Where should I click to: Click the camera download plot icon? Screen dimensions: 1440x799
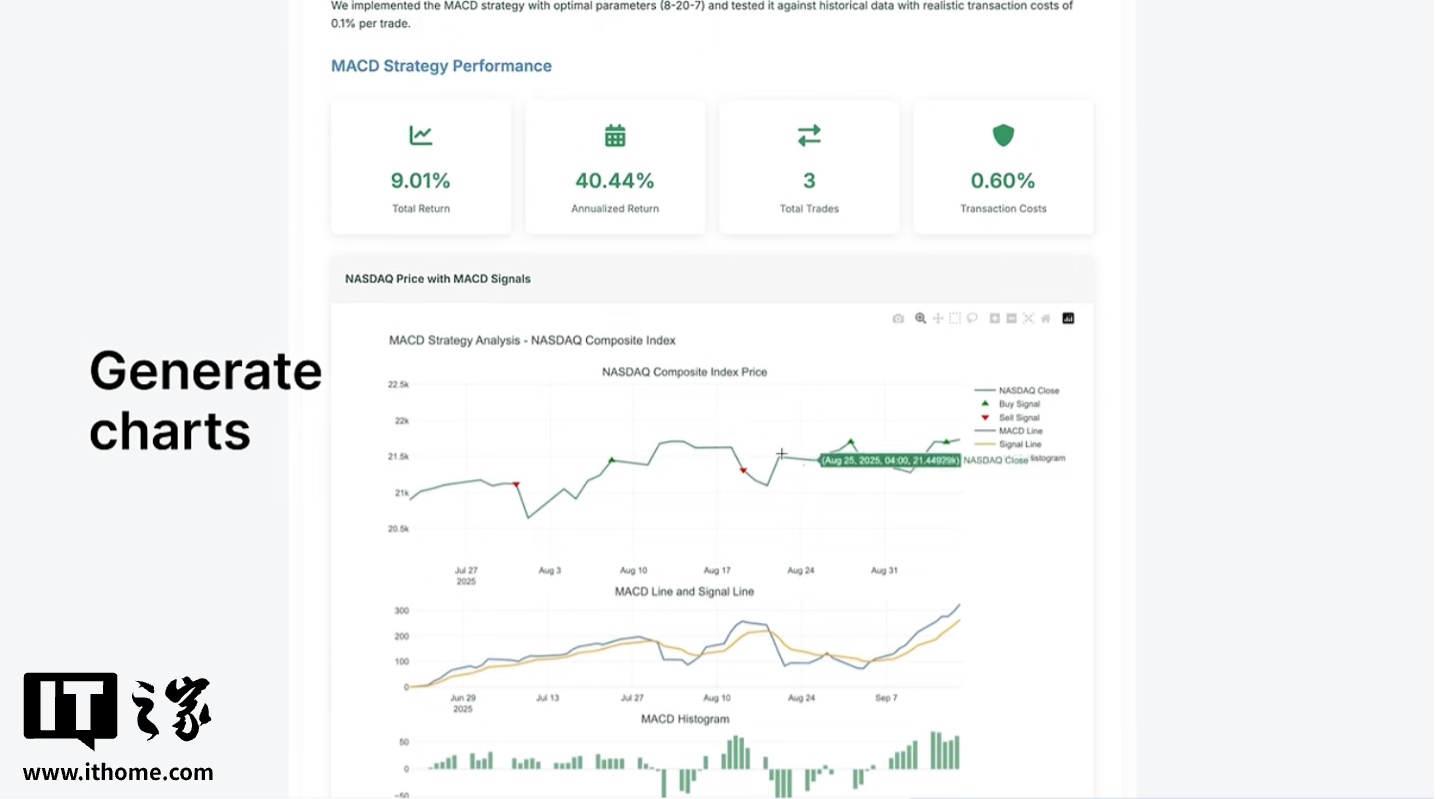(x=898, y=319)
